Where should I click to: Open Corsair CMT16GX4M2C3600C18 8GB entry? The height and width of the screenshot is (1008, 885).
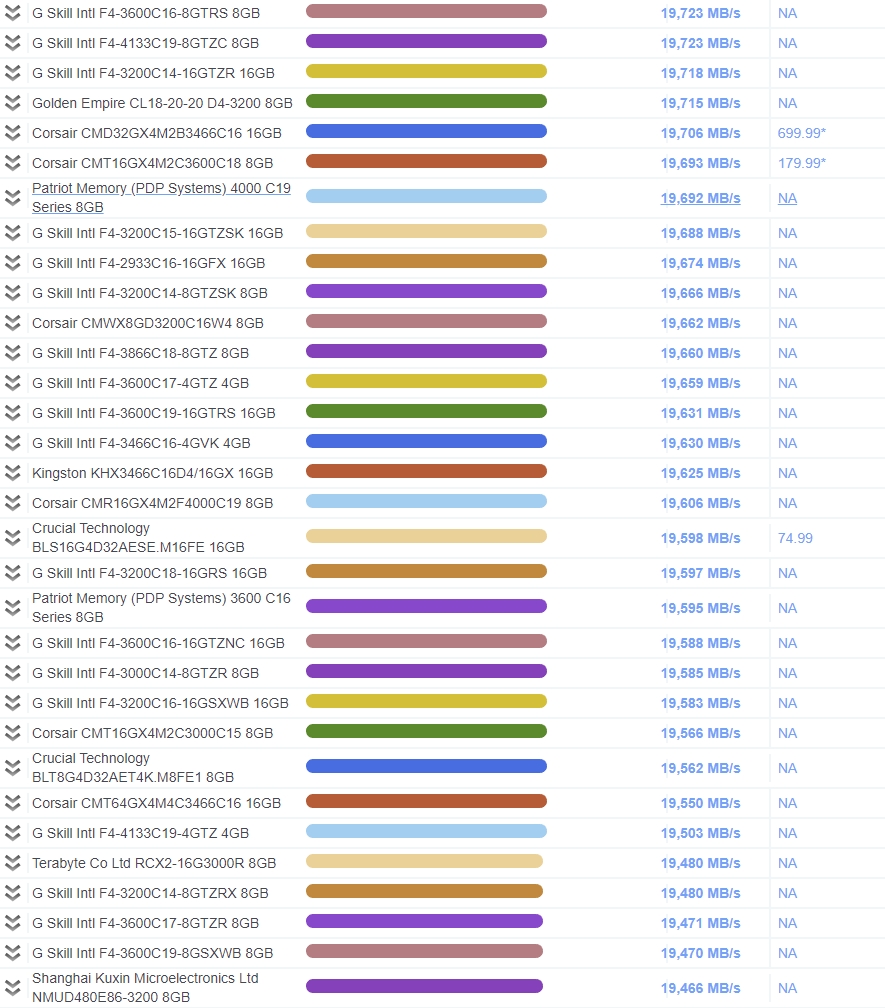point(153,163)
